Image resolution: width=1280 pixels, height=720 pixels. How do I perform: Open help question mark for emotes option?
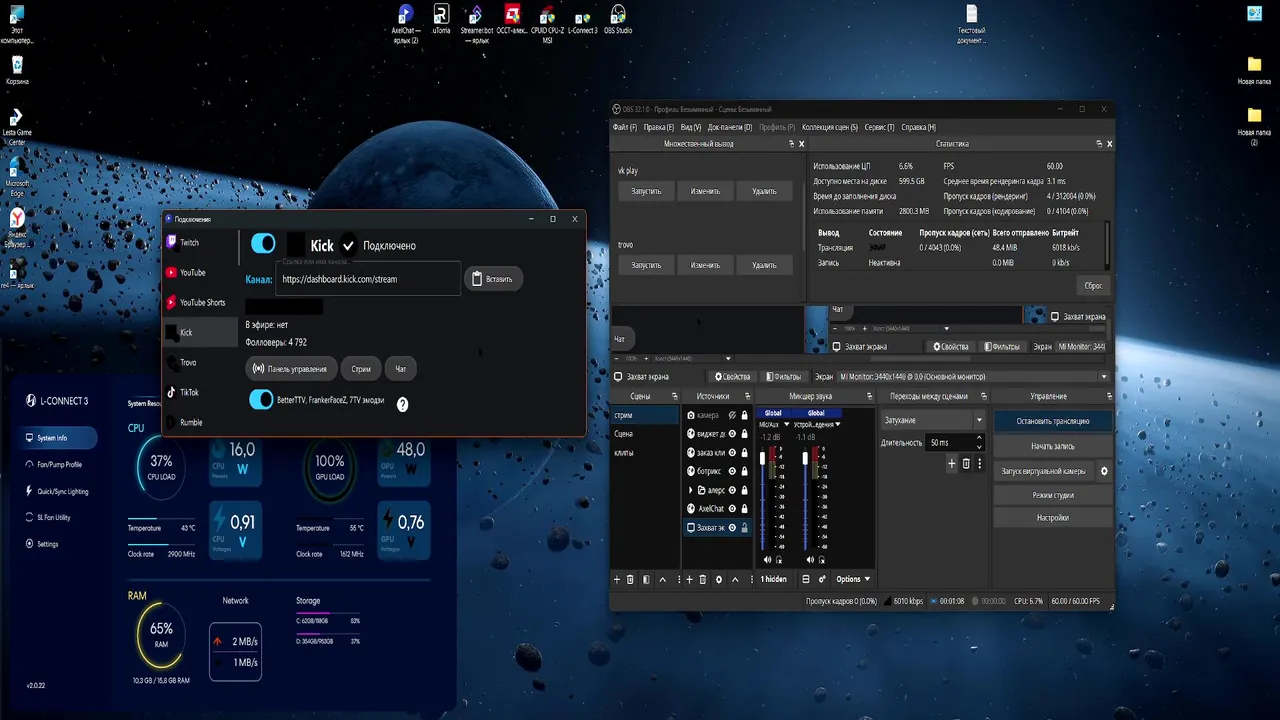click(x=402, y=404)
